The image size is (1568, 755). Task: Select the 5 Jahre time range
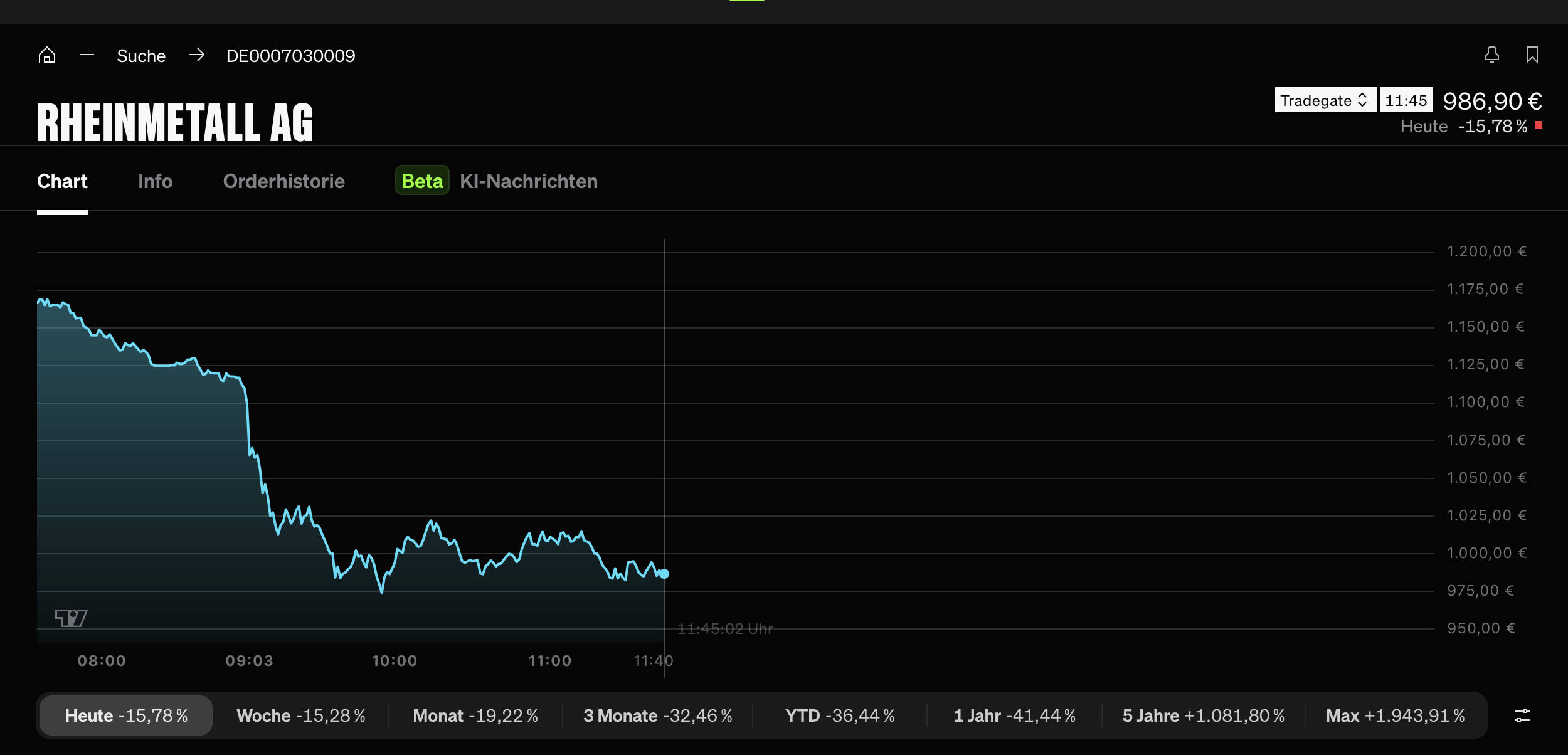[x=1204, y=715]
